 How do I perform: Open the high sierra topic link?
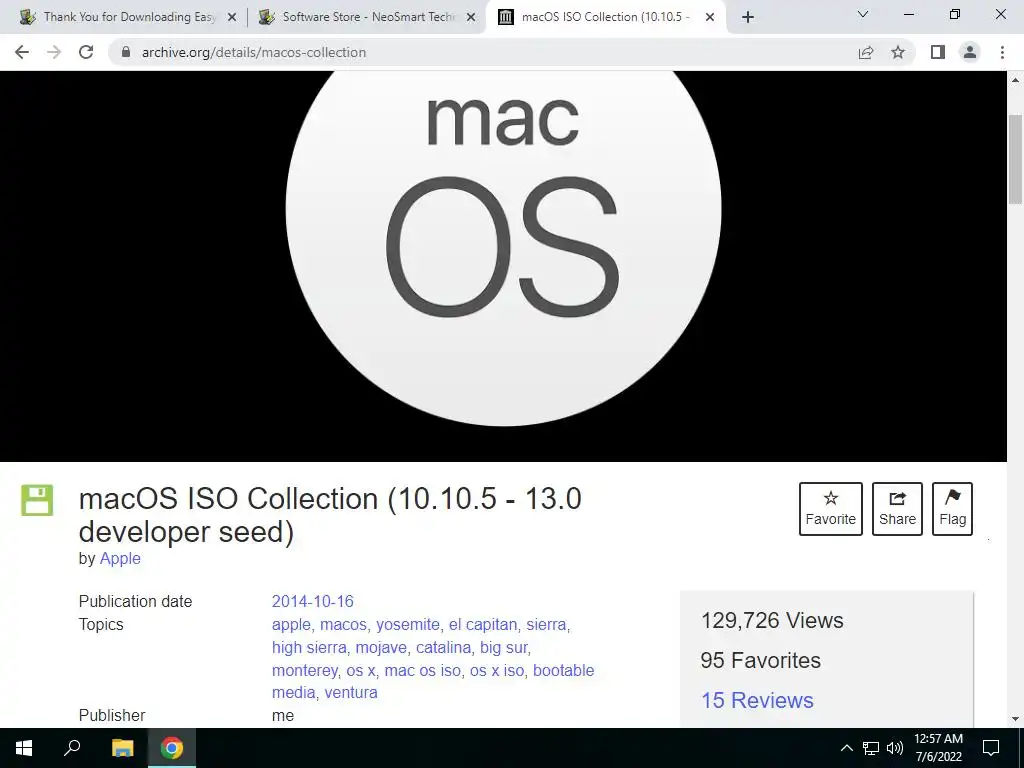click(309, 647)
